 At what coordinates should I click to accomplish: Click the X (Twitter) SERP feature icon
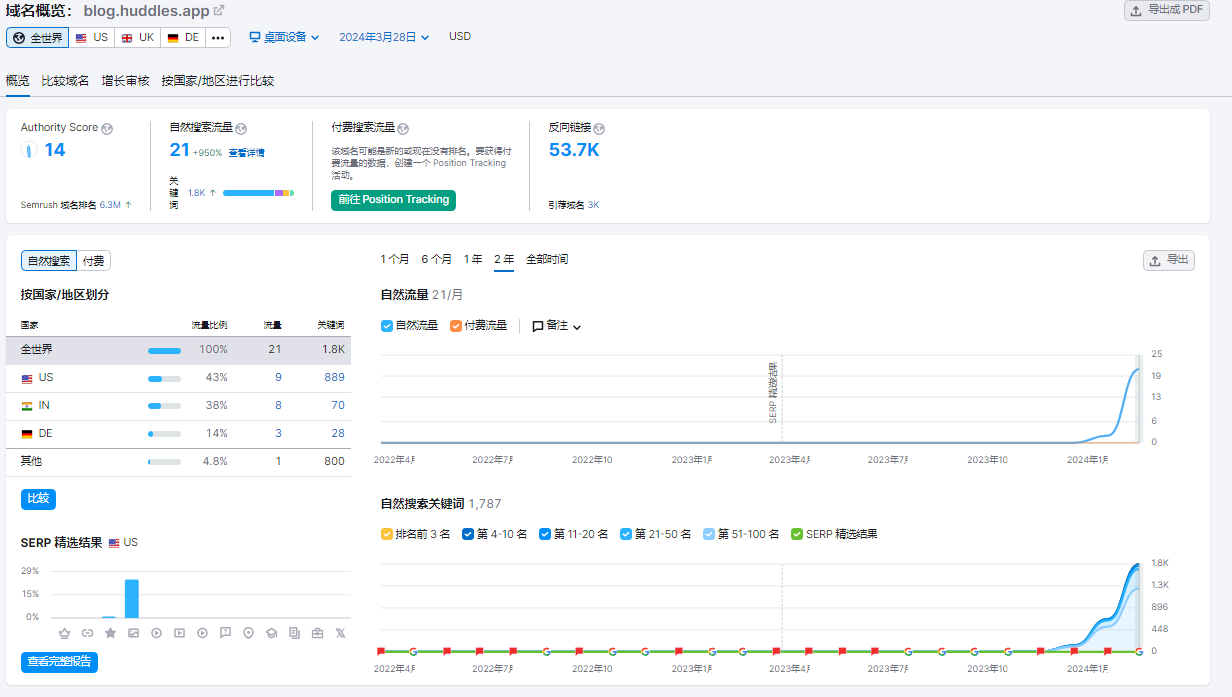tap(340, 633)
